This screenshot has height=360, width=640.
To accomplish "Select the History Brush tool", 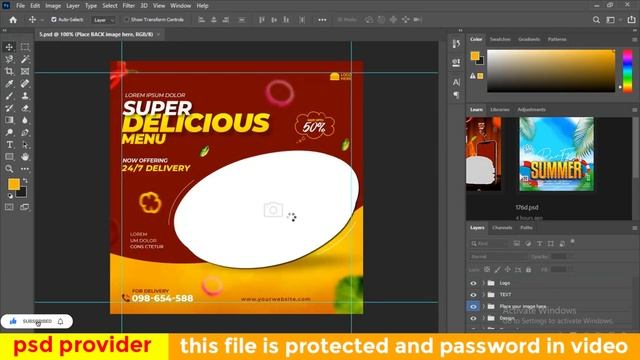I will [9, 108].
